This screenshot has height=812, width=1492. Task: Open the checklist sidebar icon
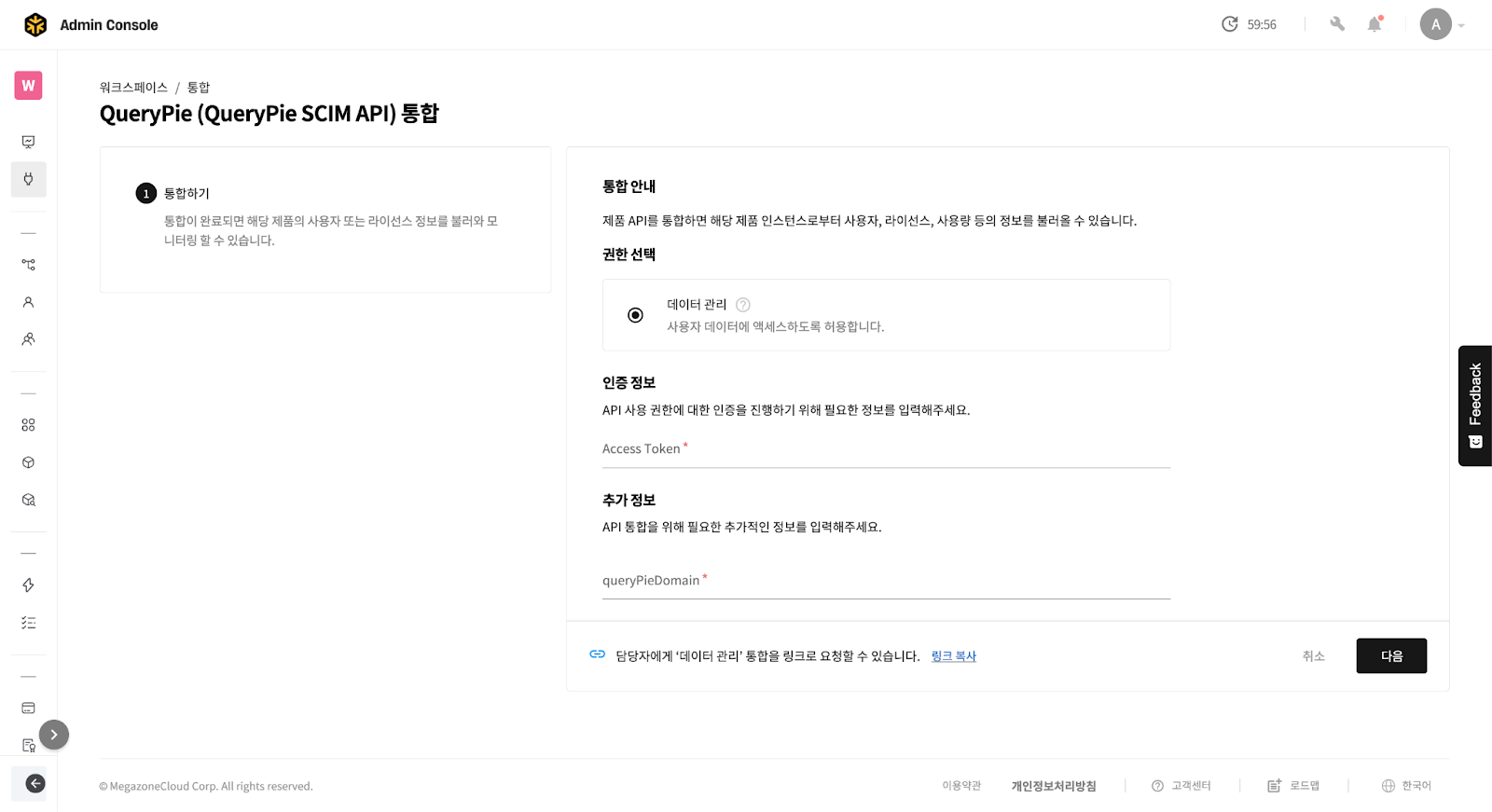click(29, 623)
